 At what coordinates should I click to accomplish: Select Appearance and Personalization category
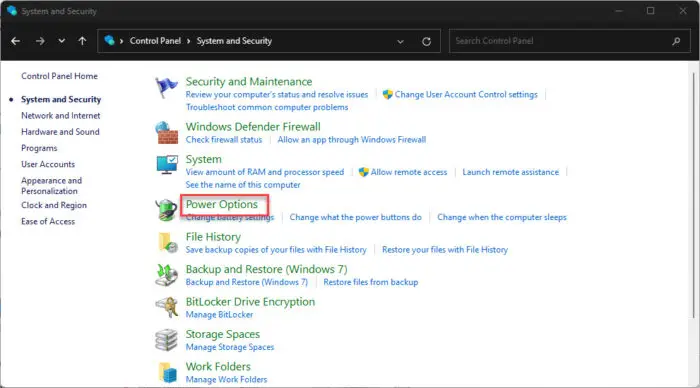pyautogui.click(x=51, y=186)
